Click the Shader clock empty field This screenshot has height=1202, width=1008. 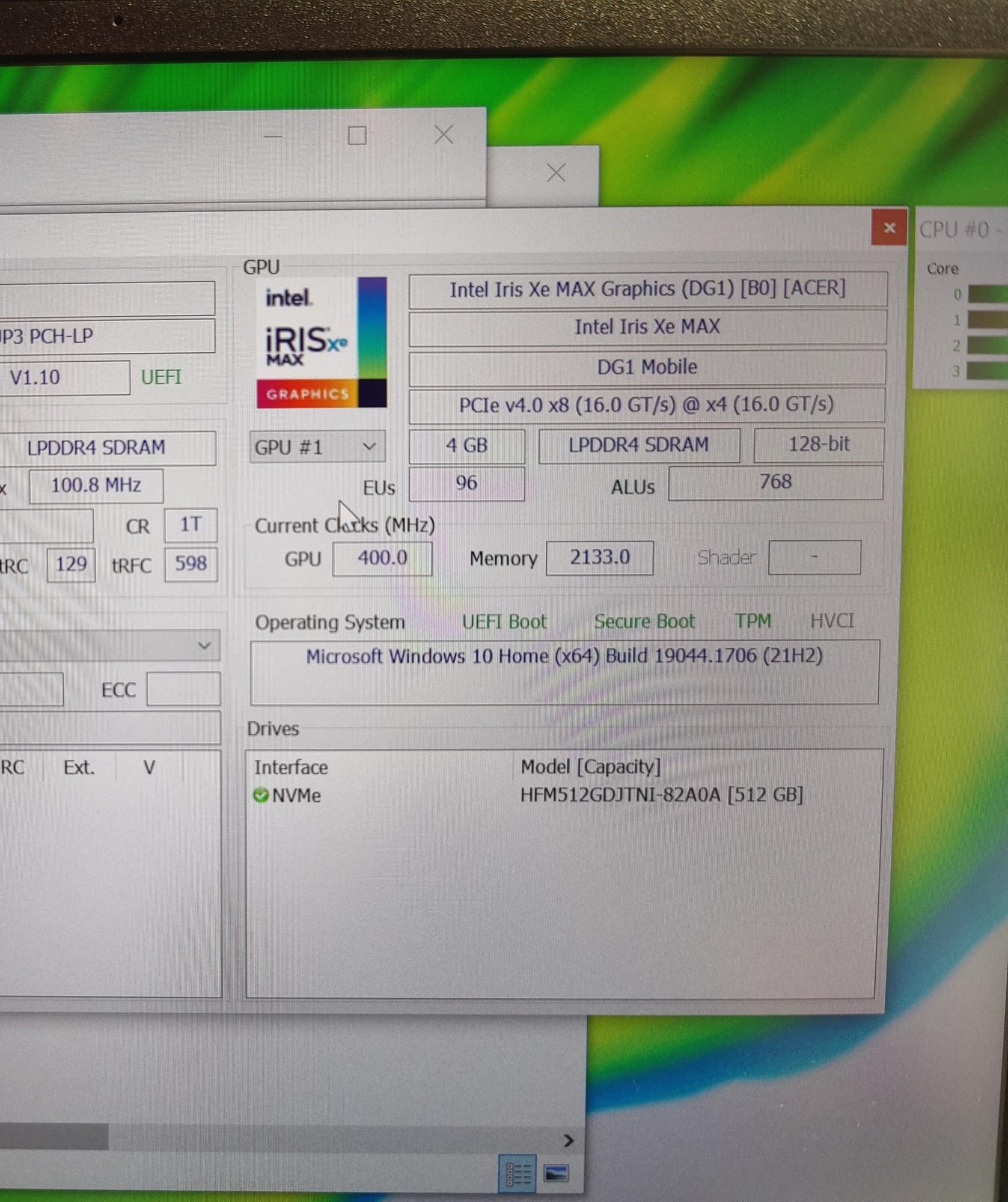[814, 557]
